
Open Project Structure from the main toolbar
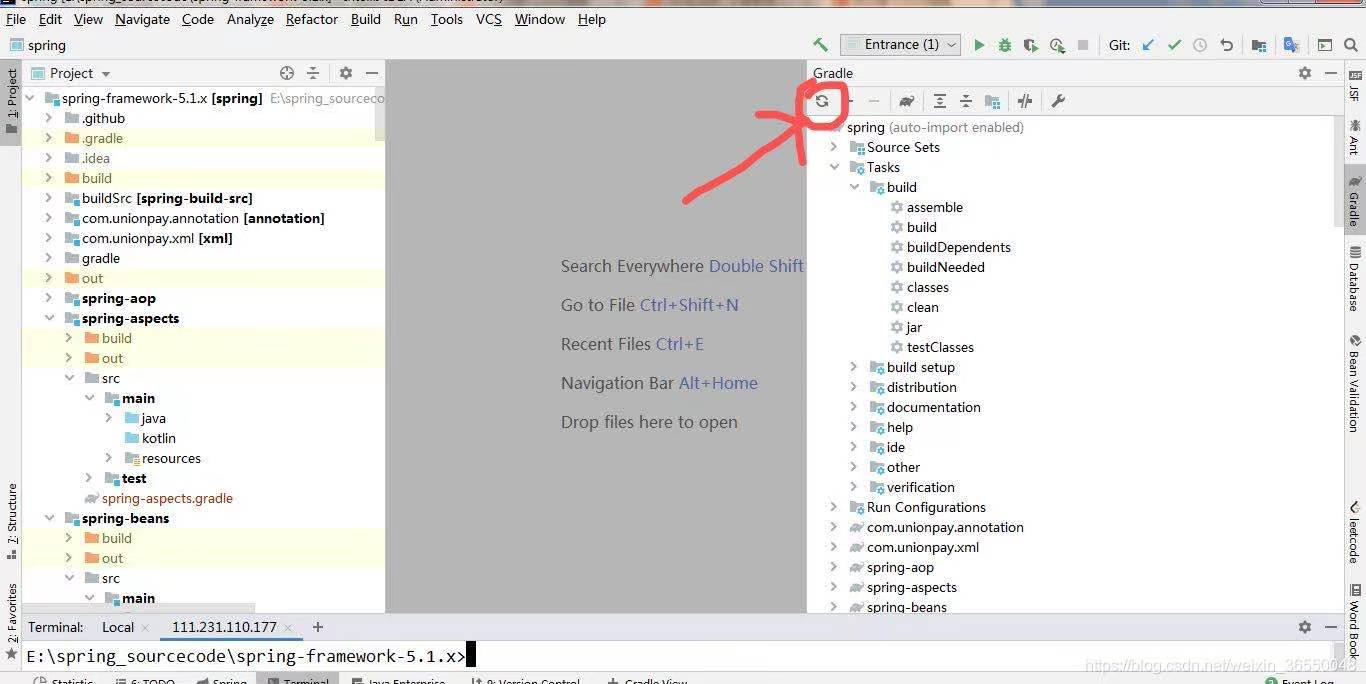coord(1259,45)
